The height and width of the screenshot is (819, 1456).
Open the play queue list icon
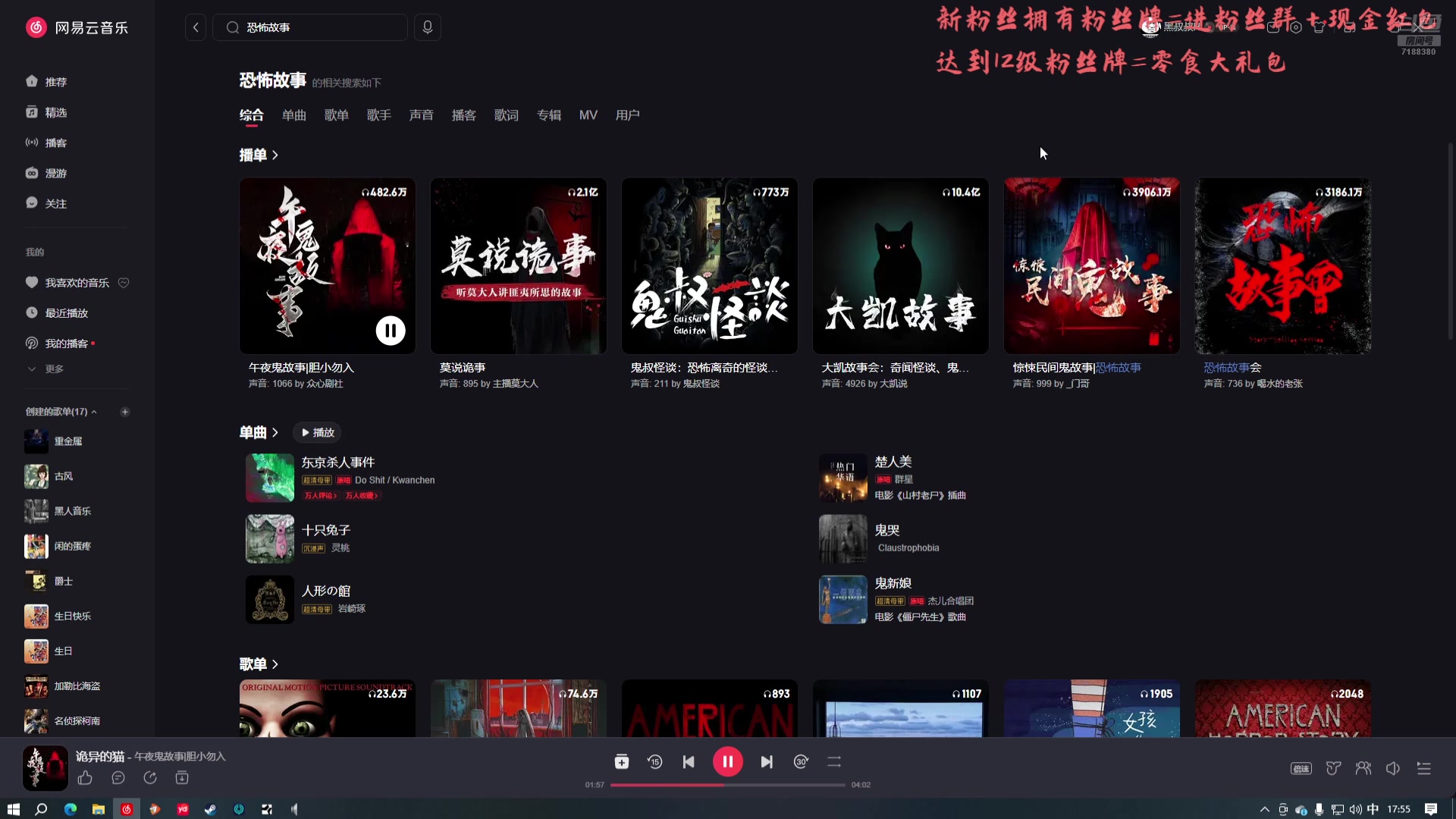click(1424, 769)
